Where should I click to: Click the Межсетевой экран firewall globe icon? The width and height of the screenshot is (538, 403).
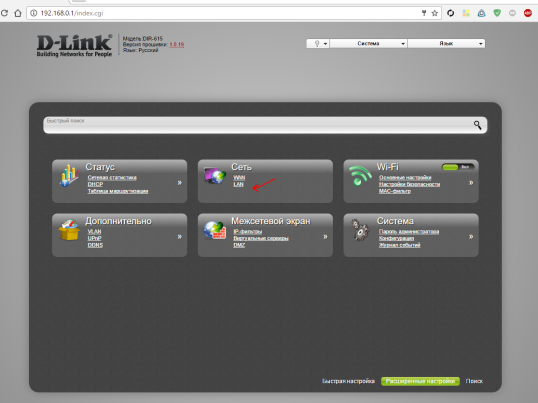click(214, 230)
